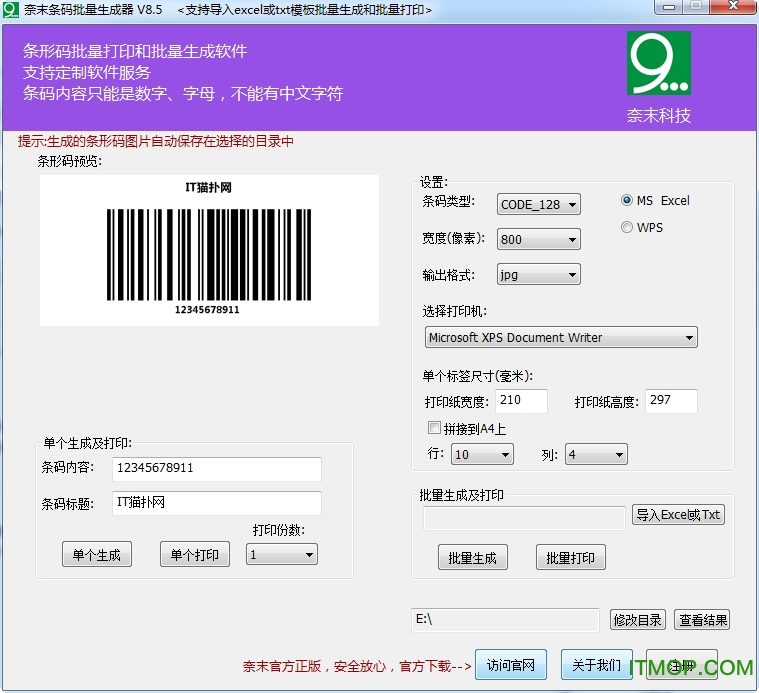Click the 打印纸高度 field showing 297
759x693 pixels.
click(672, 401)
